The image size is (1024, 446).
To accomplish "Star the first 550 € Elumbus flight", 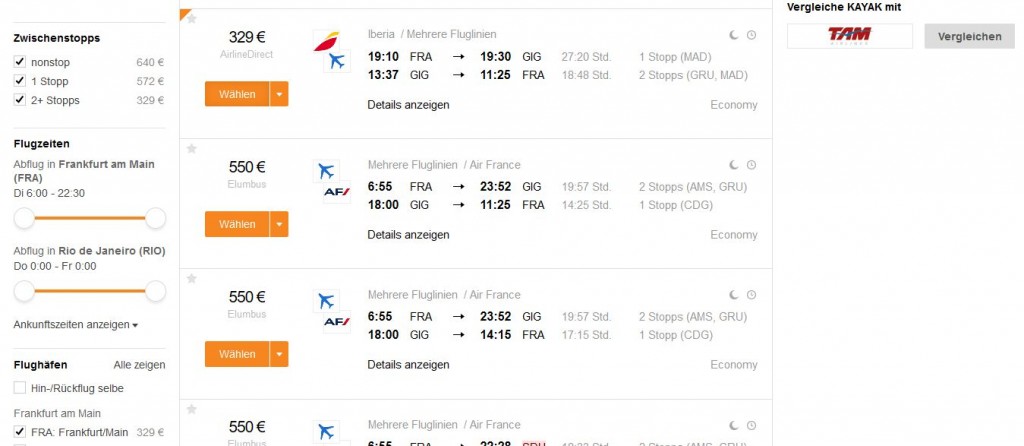I will [192, 149].
